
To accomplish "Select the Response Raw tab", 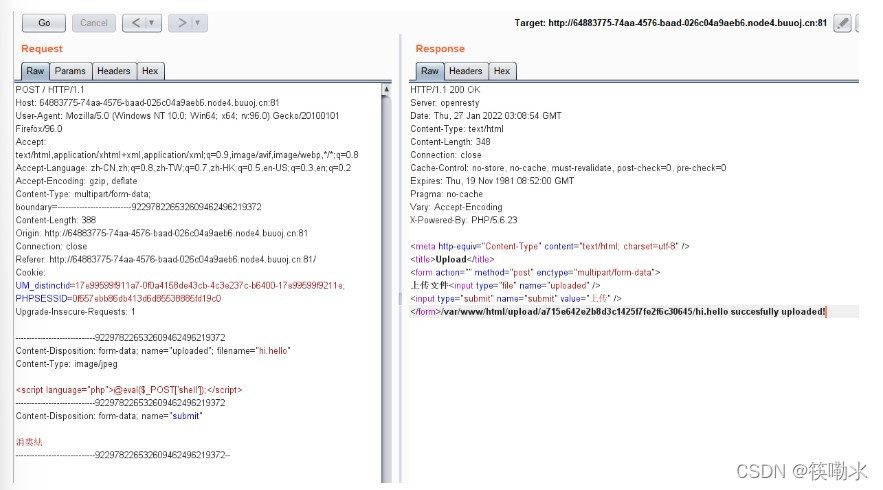I will tap(430, 71).
